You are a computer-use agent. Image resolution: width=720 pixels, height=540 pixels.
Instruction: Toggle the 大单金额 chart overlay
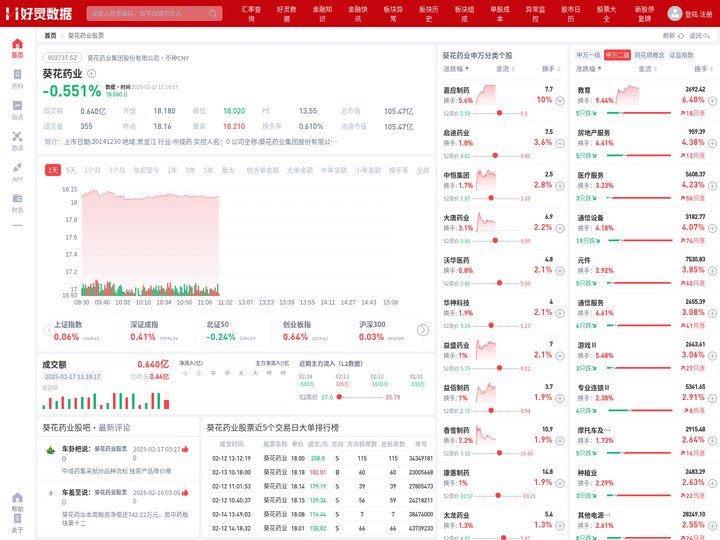(x=299, y=170)
